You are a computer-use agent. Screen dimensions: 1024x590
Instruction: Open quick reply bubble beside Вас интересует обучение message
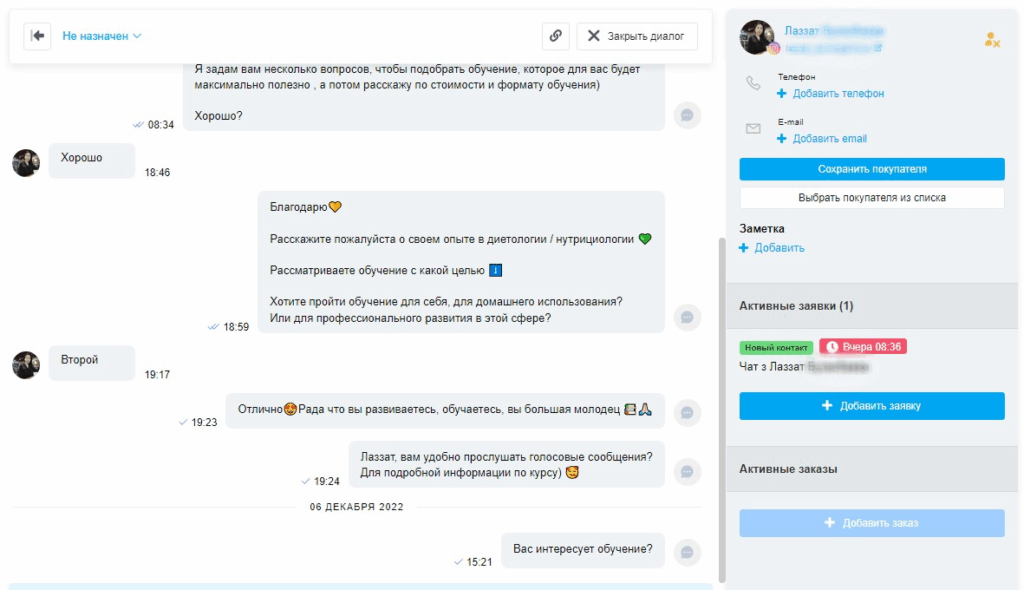[687, 549]
